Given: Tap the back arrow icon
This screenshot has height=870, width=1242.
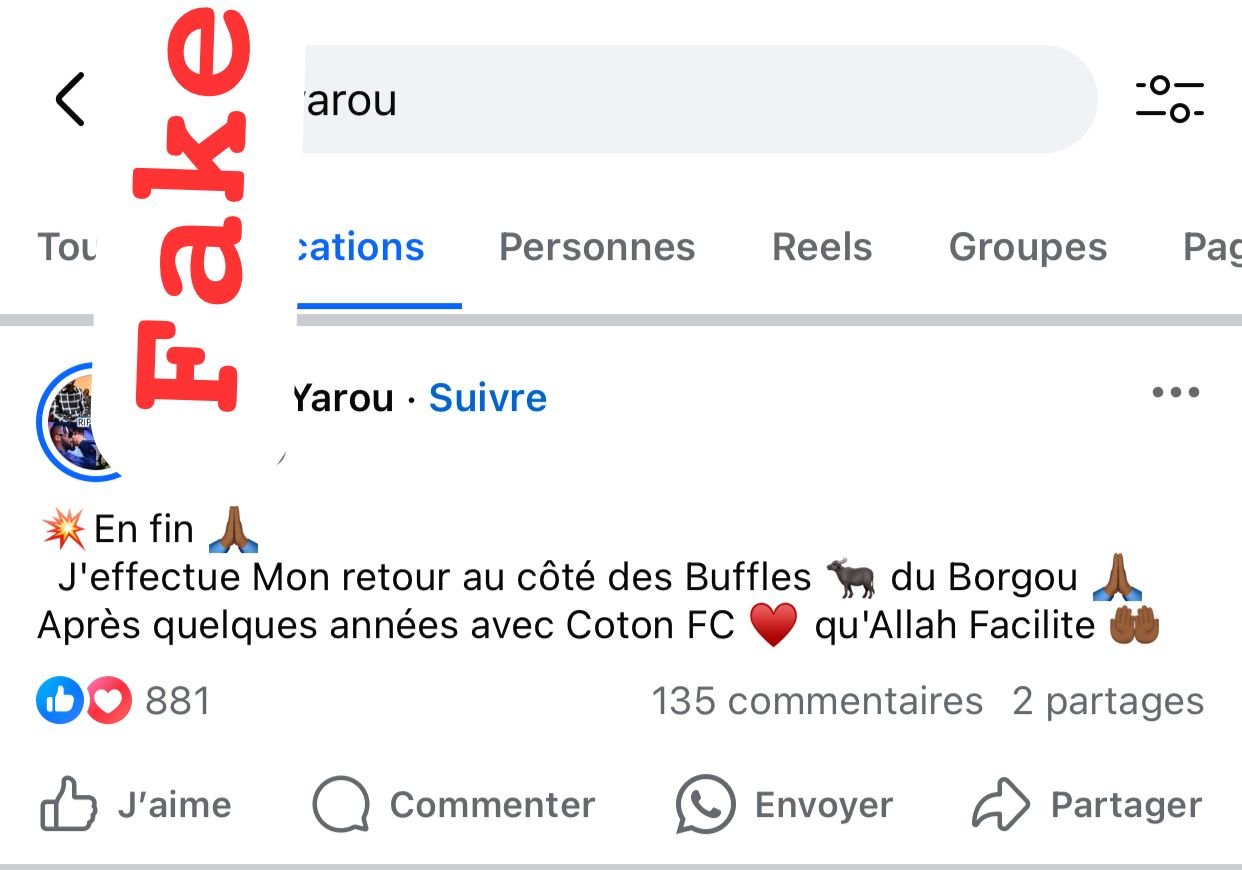Looking at the screenshot, I should pos(70,99).
